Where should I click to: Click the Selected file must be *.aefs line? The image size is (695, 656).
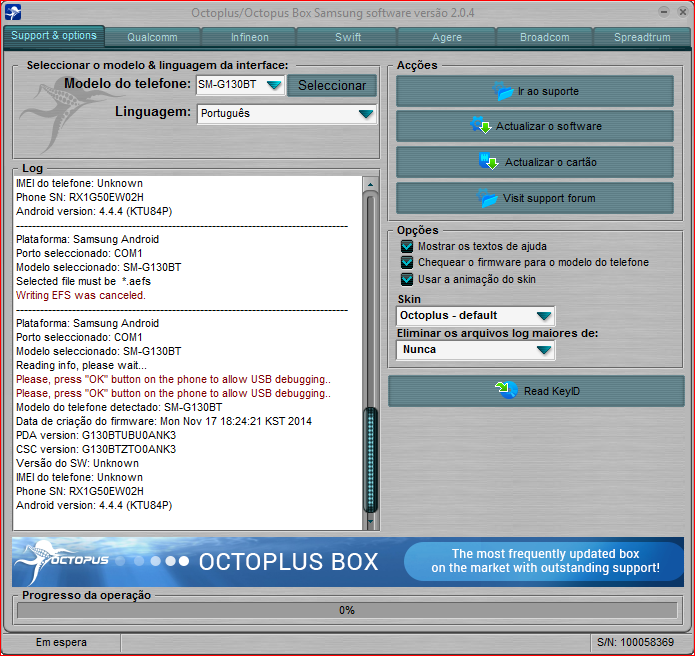click(x=83, y=281)
